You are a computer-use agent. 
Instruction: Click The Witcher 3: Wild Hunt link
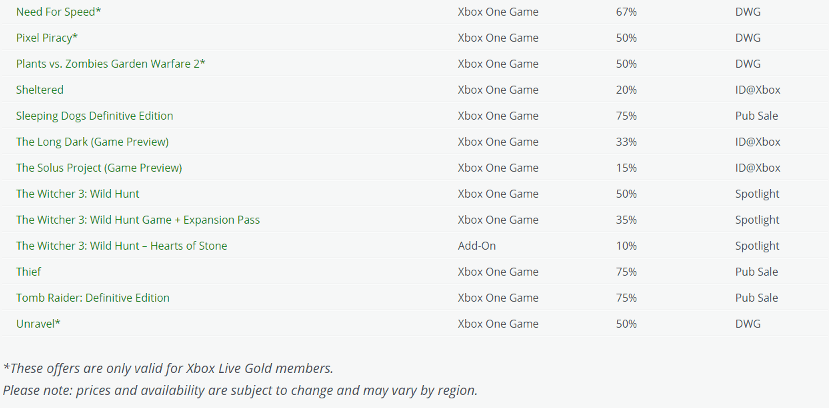coord(77,194)
